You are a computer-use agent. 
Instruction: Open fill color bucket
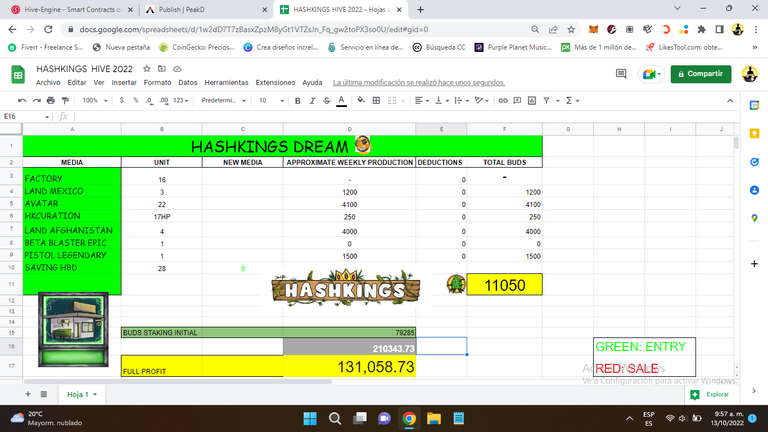pos(361,100)
